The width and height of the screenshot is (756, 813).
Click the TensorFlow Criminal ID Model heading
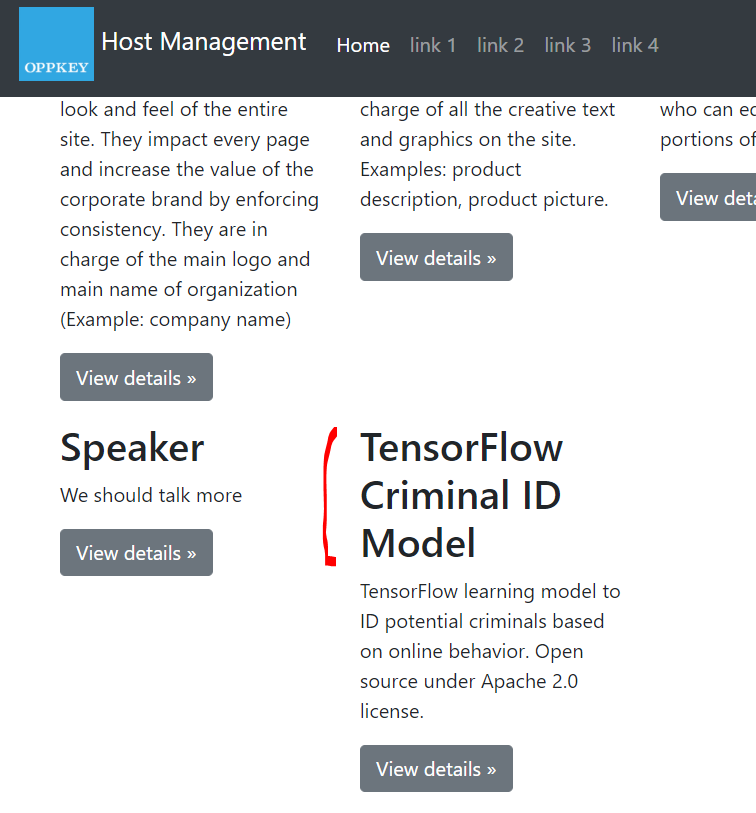461,496
